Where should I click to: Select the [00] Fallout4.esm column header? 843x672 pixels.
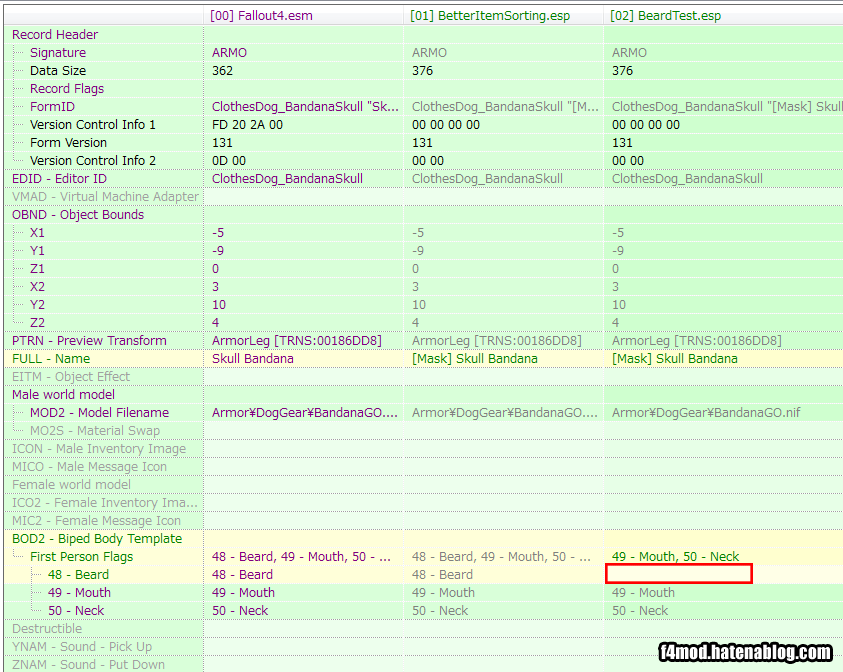point(303,16)
